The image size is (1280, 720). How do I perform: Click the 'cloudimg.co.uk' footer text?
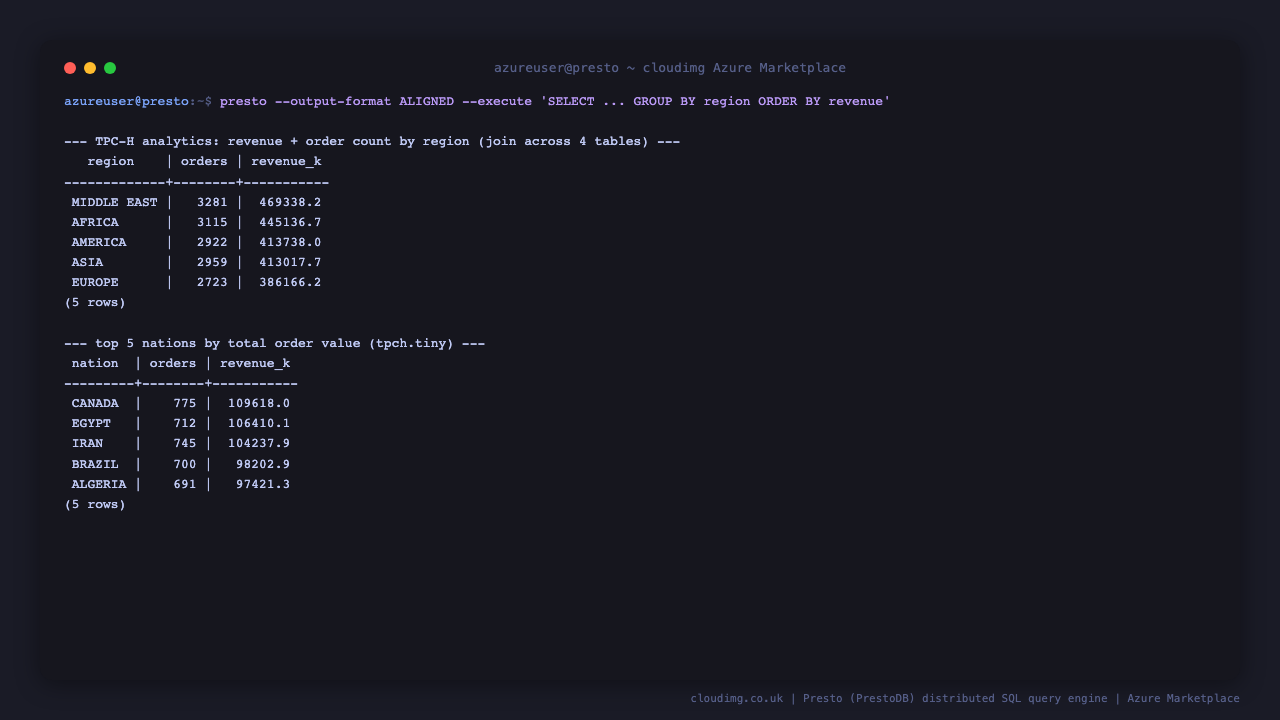point(737,698)
